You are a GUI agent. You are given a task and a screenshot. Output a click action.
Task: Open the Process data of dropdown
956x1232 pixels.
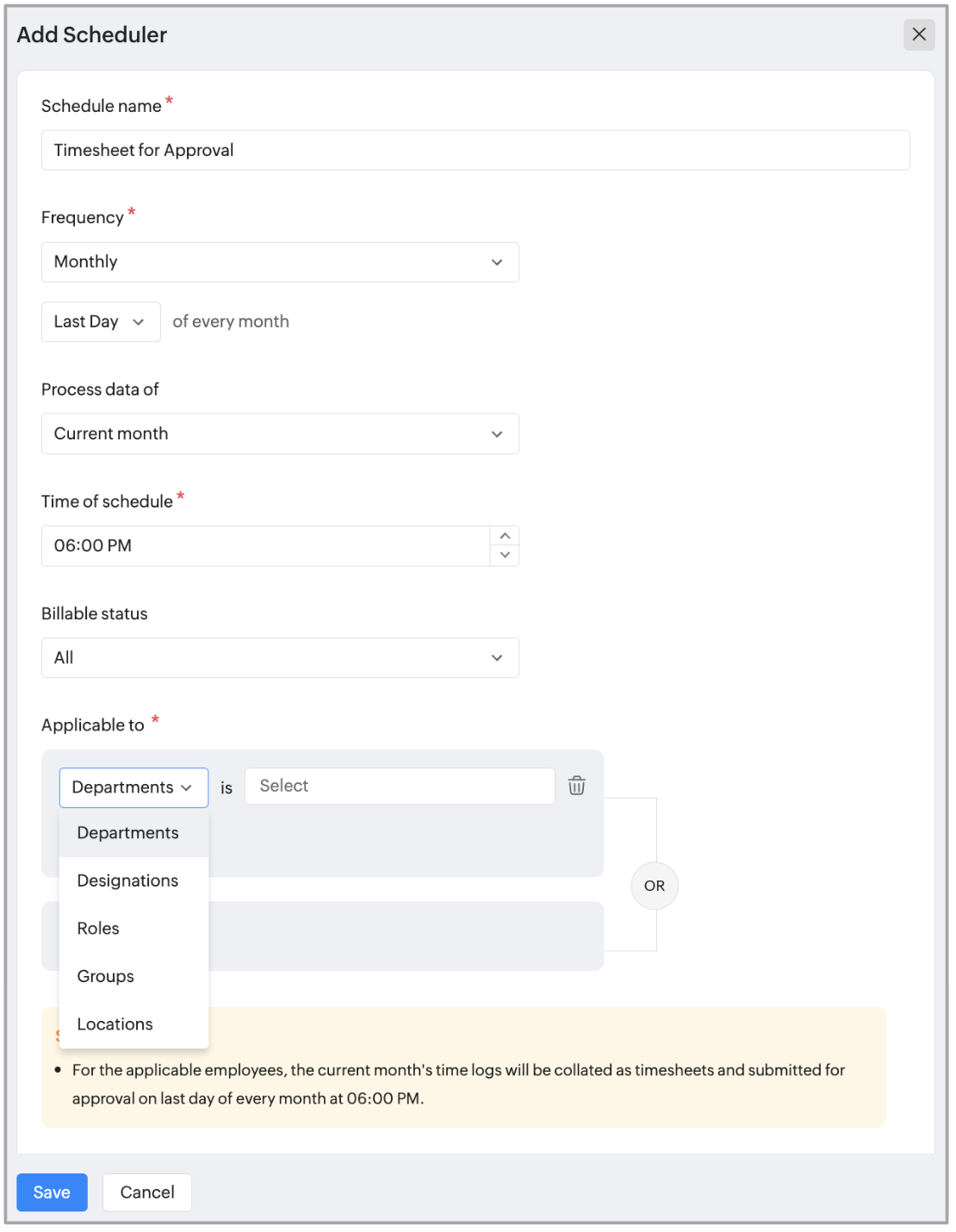pos(280,434)
